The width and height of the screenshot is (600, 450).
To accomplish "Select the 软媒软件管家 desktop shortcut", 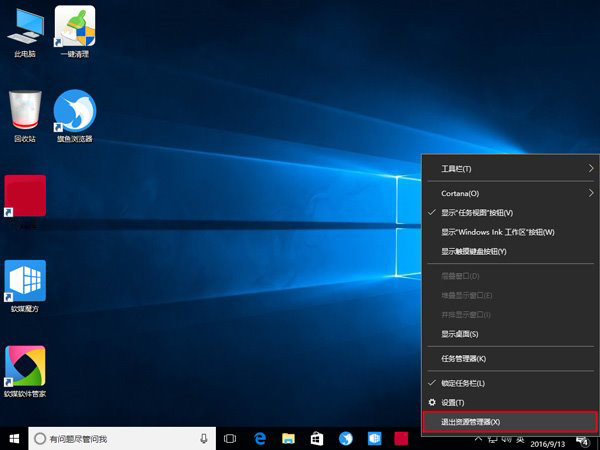I will click(x=25, y=372).
